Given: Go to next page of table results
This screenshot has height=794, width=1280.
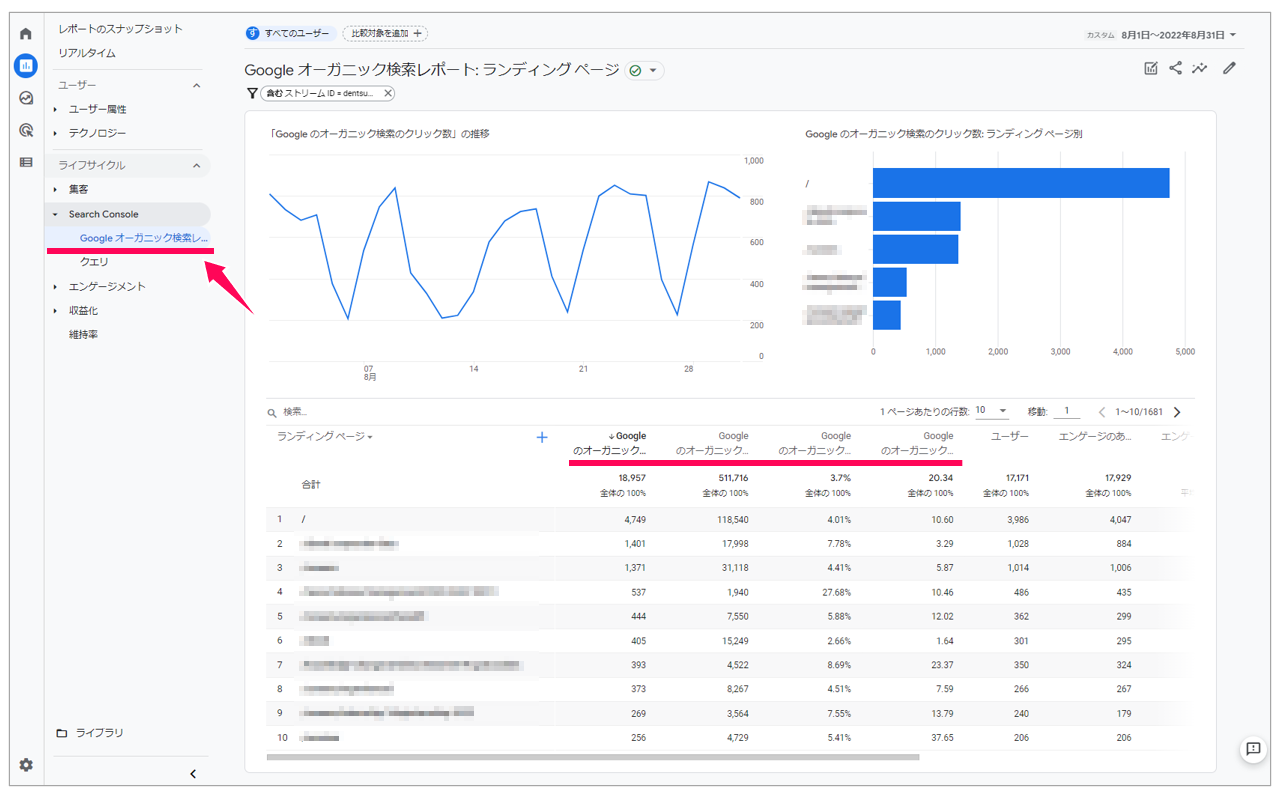Looking at the screenshot, I should click(1177, 412).
